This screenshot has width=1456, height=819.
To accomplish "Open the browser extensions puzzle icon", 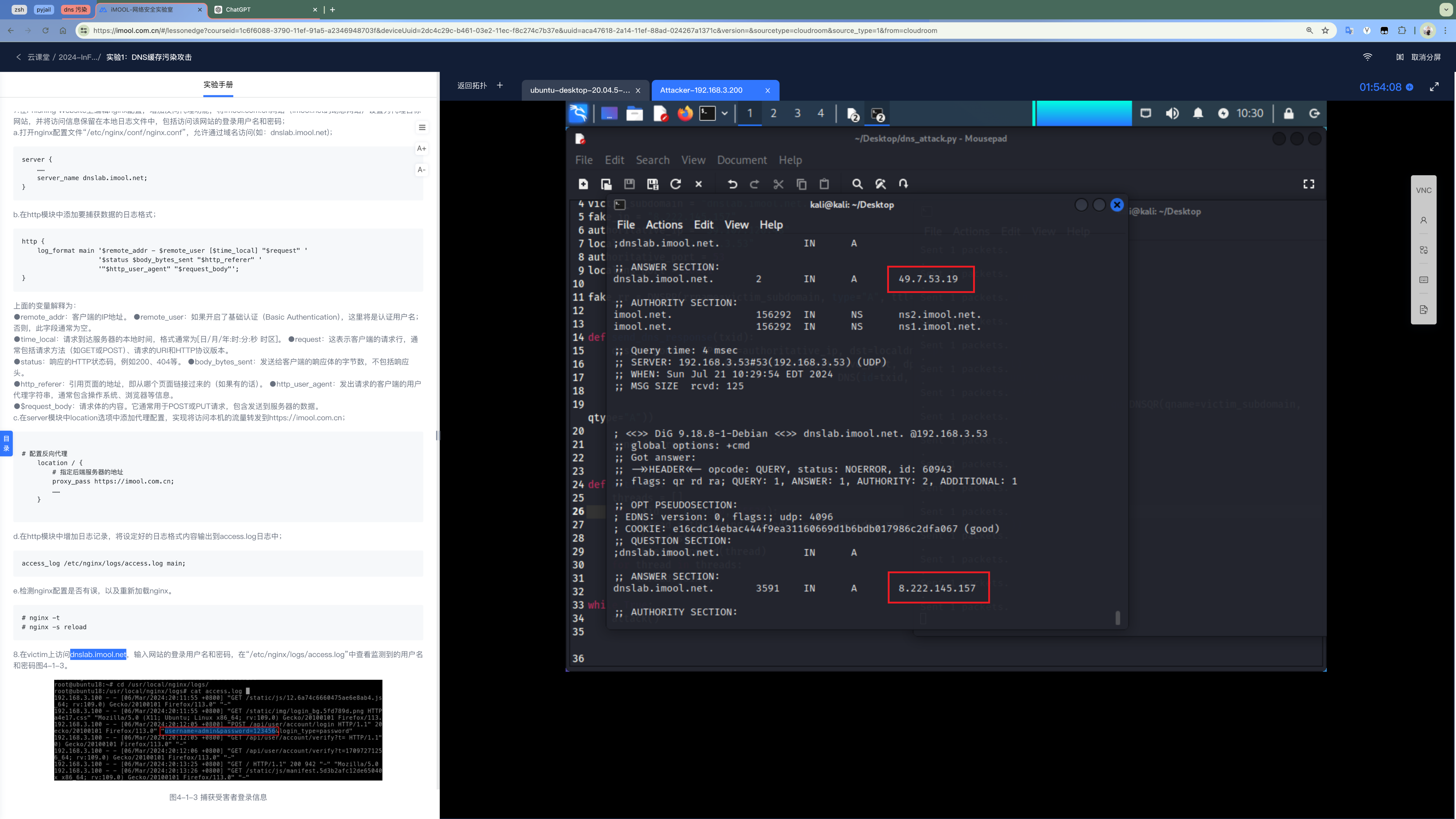I will tap(1402, 31).
